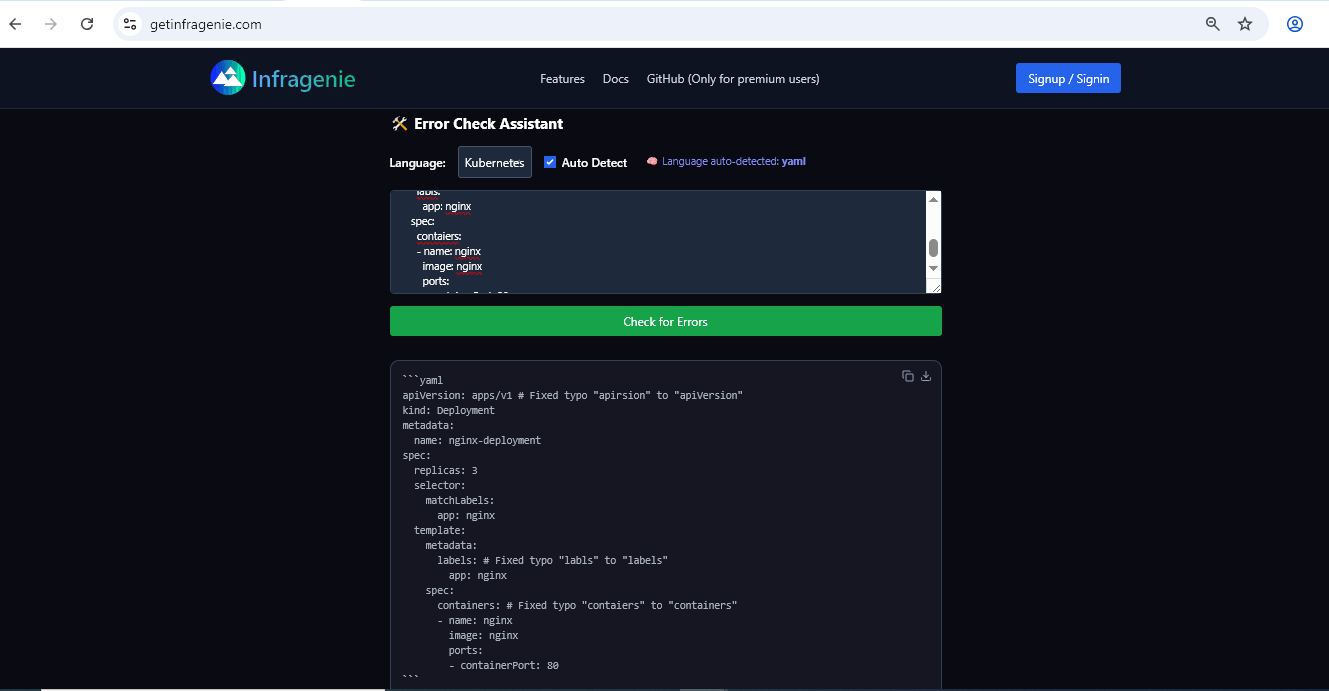1329x691 pixels.
Task: Bookmark this page with the star icon
Action: (1245, 24)
